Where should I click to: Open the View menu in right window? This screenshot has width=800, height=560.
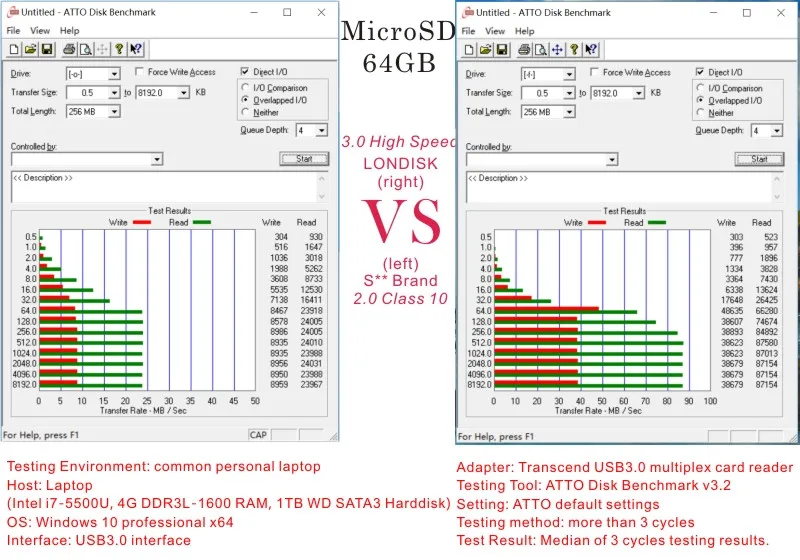[494, 31]
